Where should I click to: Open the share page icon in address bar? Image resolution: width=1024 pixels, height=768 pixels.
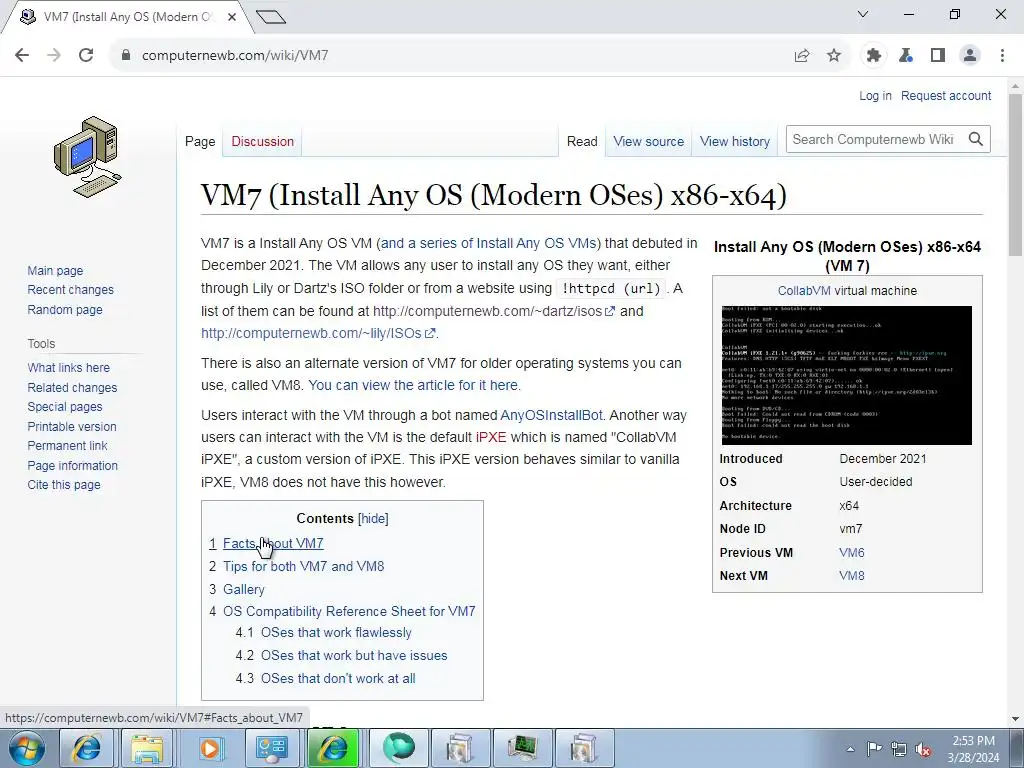click(802, 56)
